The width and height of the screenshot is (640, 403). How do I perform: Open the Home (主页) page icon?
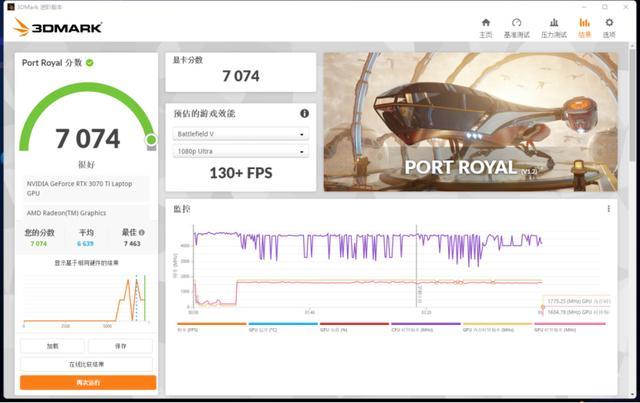486,23
